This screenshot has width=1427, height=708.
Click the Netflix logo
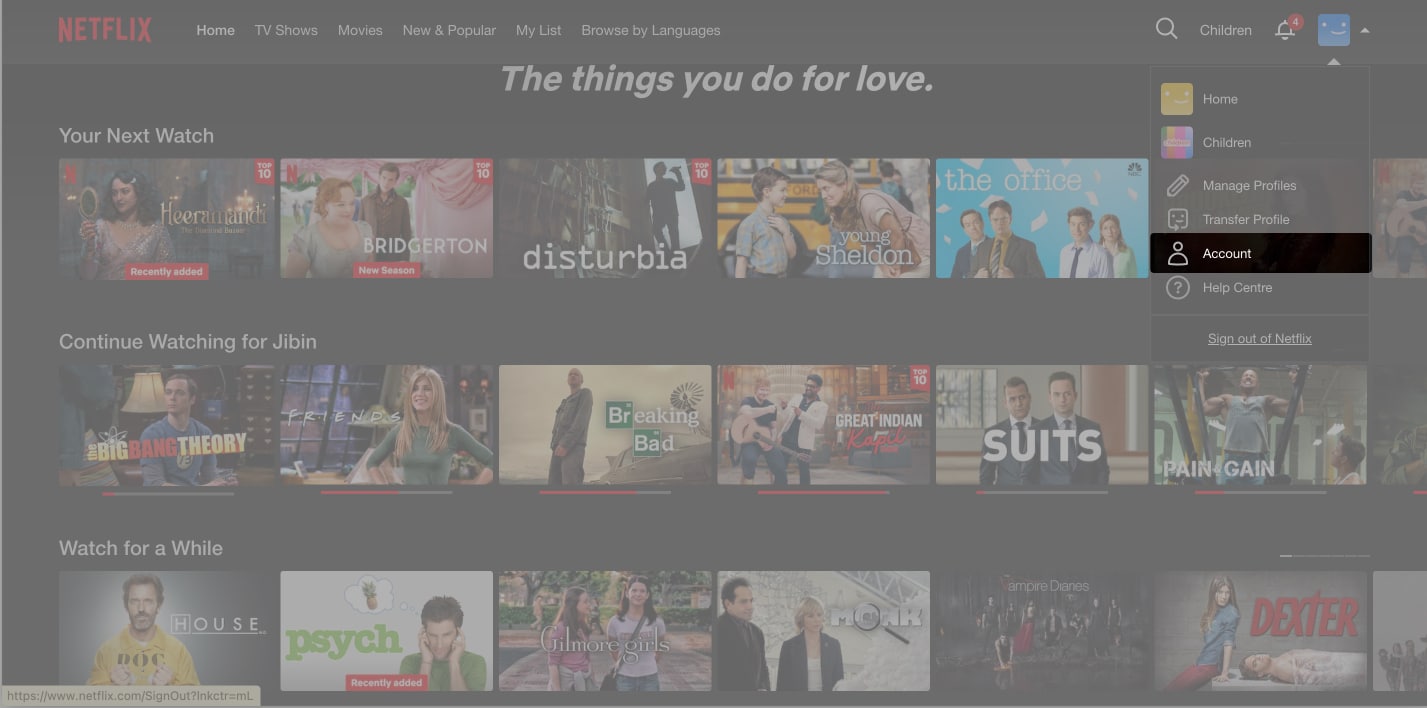[x=105, y=30]
